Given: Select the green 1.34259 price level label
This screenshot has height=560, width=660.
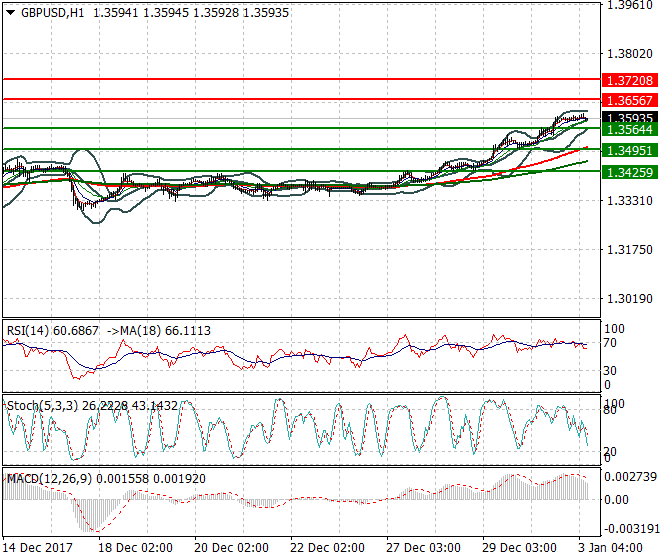Looking at the screenshot, I should [x=630, y=172].
